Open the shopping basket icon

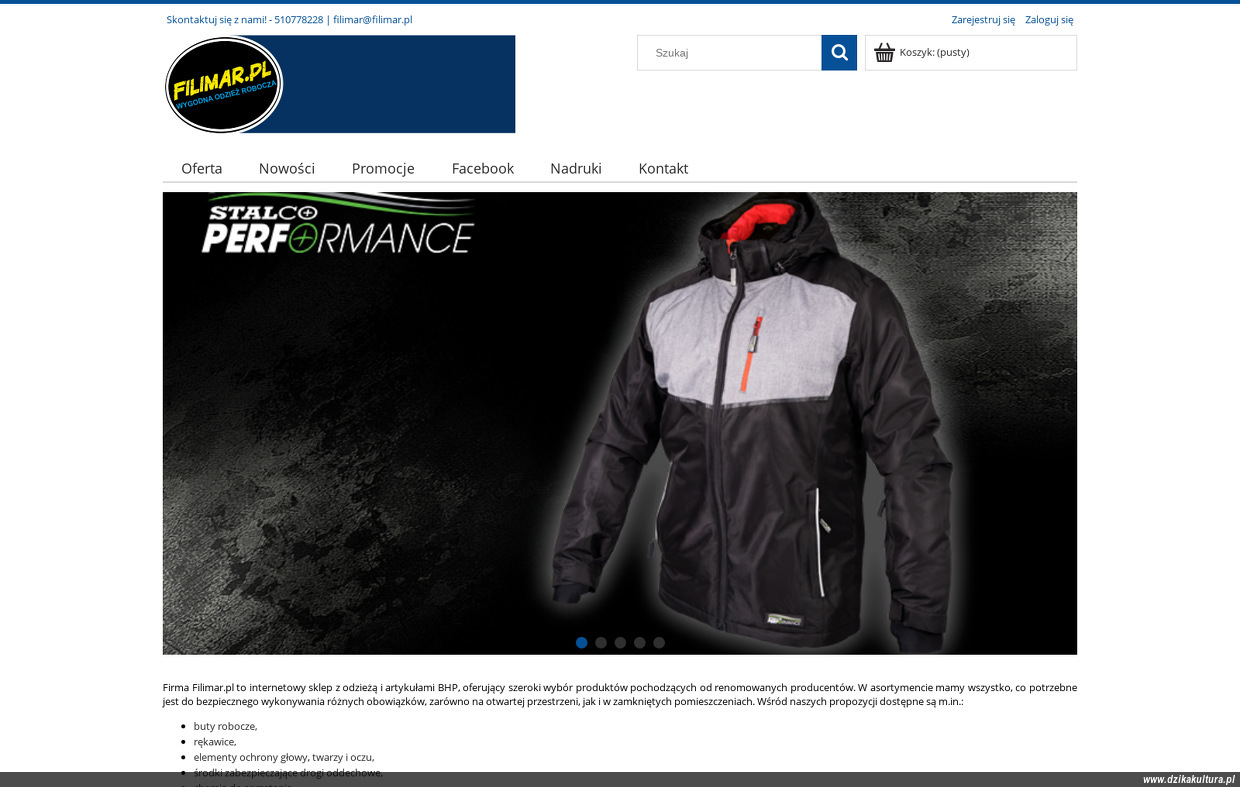coord(884,53)
